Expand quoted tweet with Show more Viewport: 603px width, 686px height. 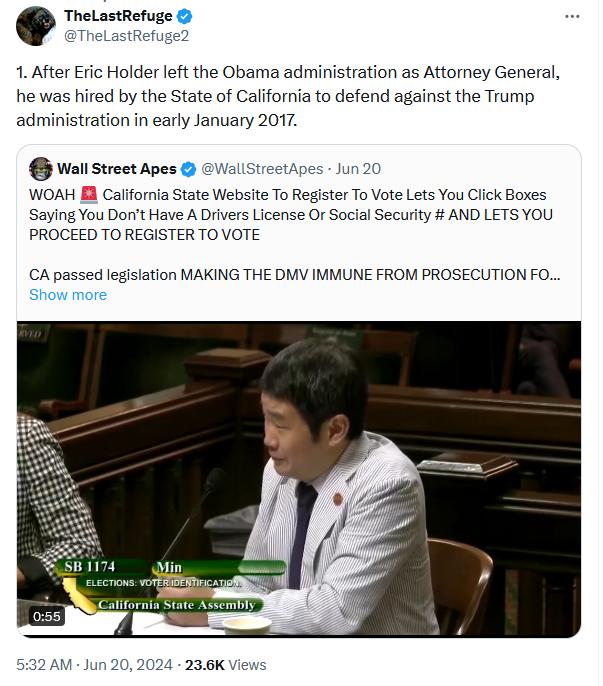pos(68,295)
